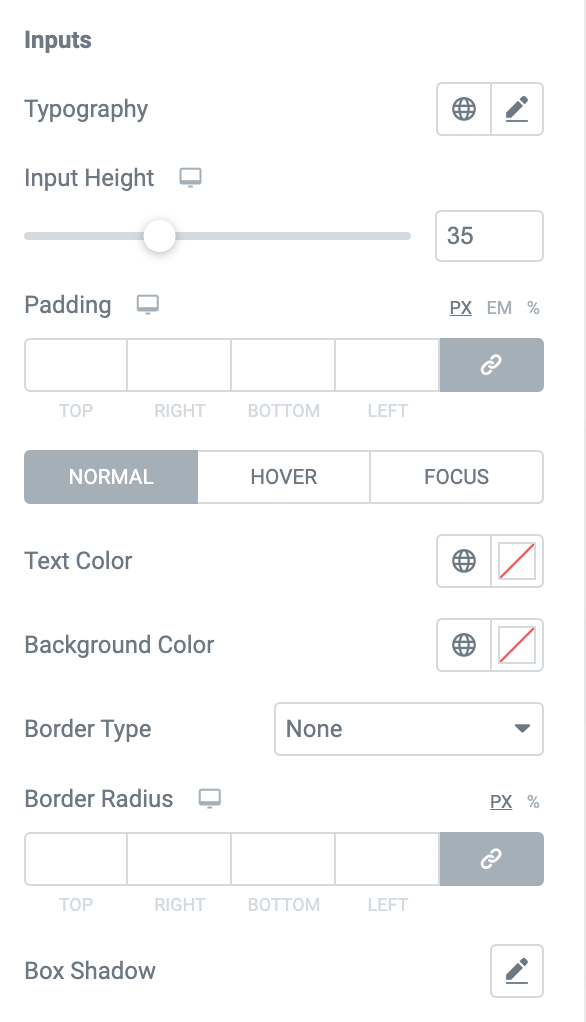This screenshot has height=1022, width=586.
Task: Pick a Text Color from the swatch
Action: tap(517, 561)
